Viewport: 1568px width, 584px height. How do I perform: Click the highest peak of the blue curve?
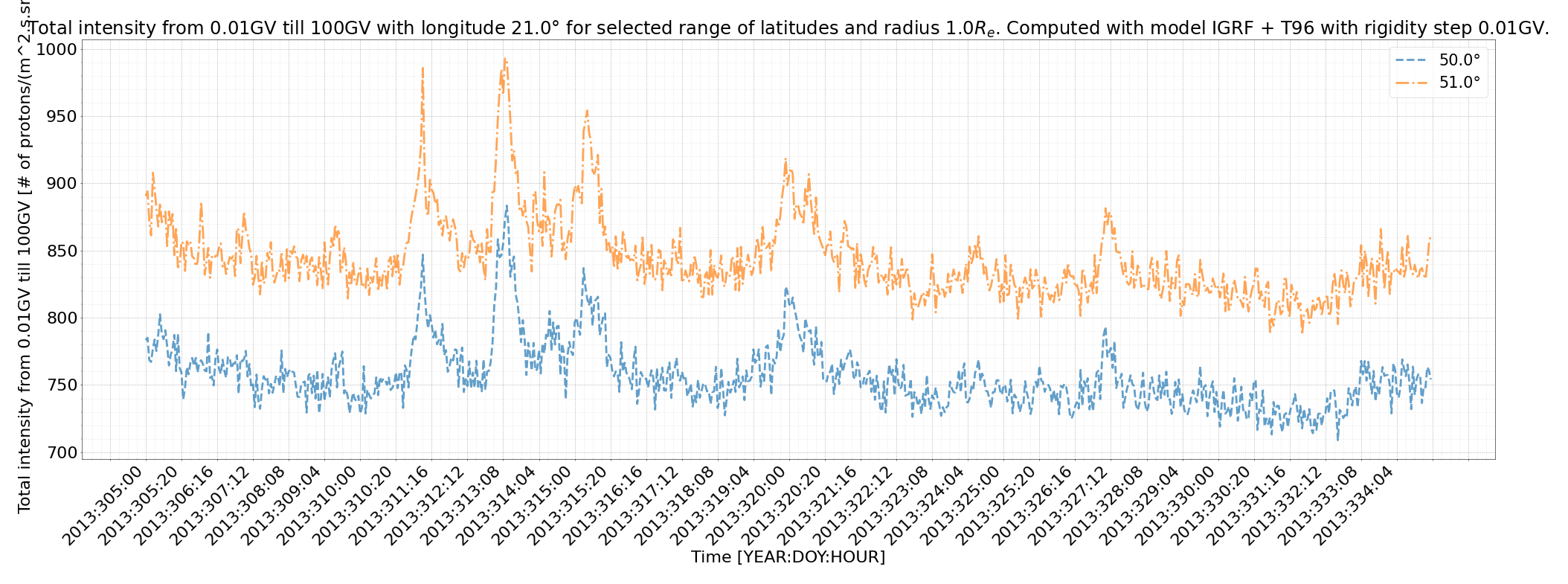pyautogui.click(x=507, y=206)
